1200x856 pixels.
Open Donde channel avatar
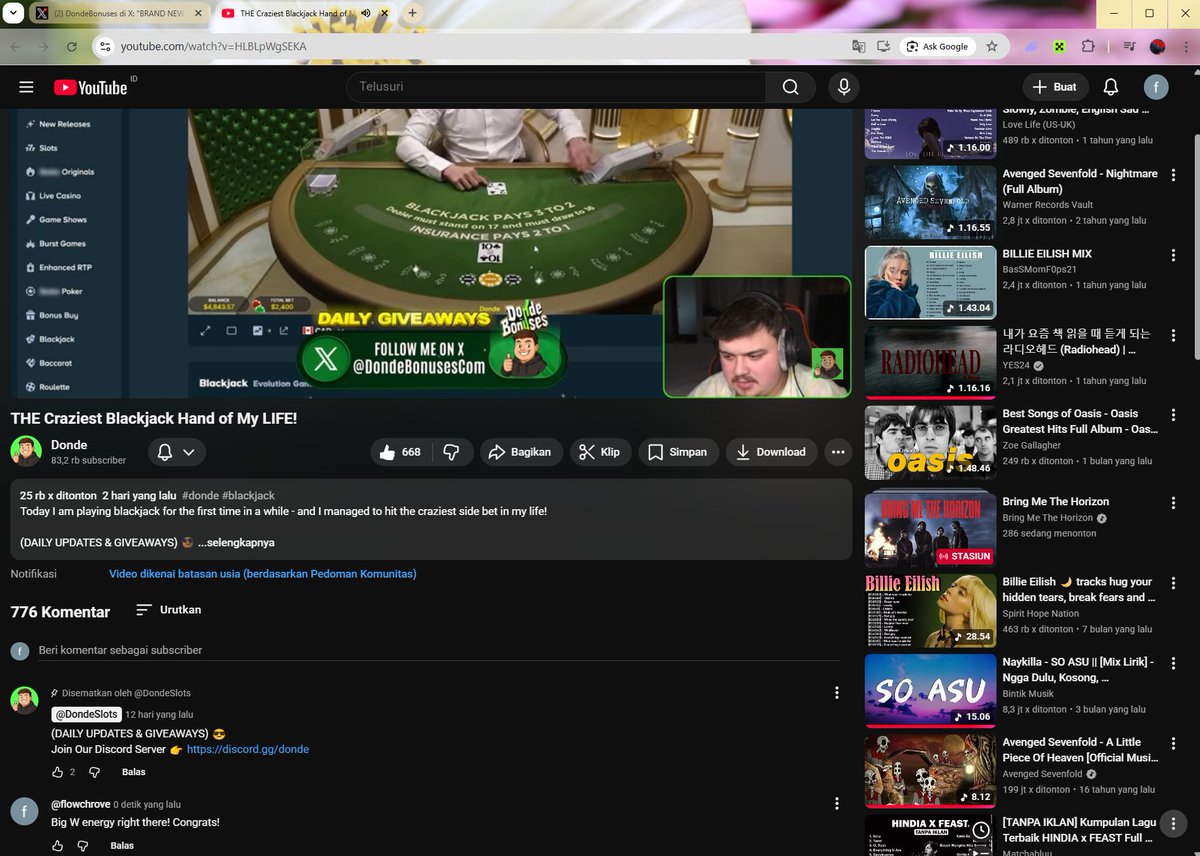click(x=26, y=451)
